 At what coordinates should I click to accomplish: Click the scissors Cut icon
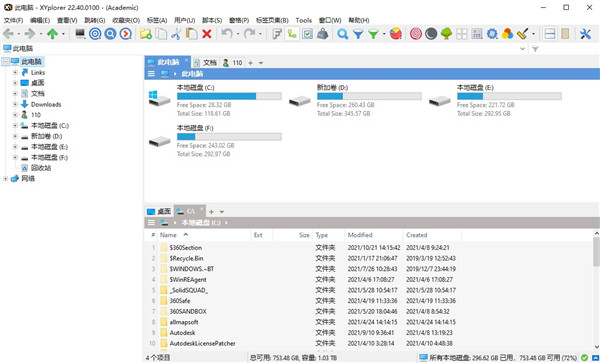tap(176, 34)
